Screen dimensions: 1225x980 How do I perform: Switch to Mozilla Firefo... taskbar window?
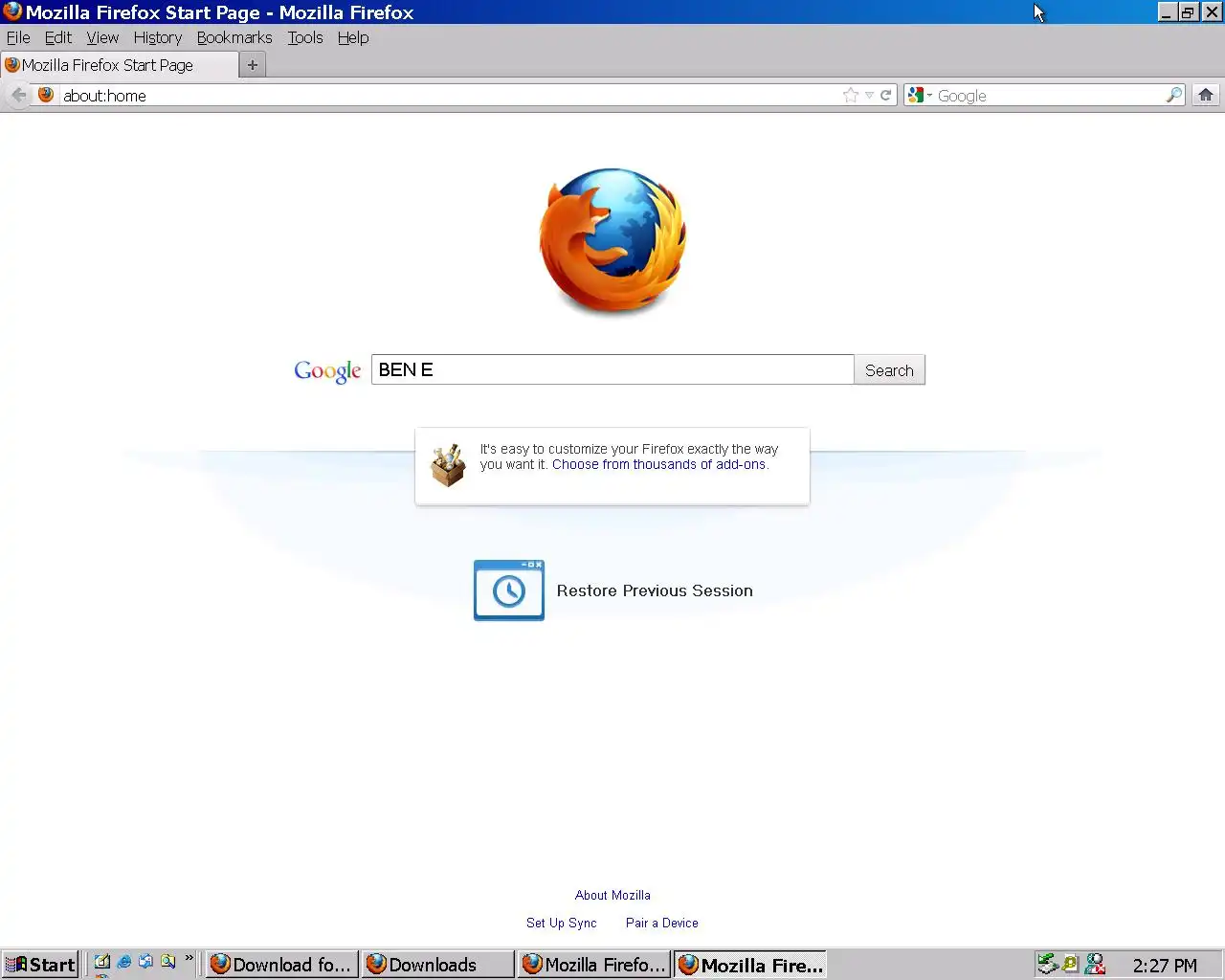pos(594,965)
